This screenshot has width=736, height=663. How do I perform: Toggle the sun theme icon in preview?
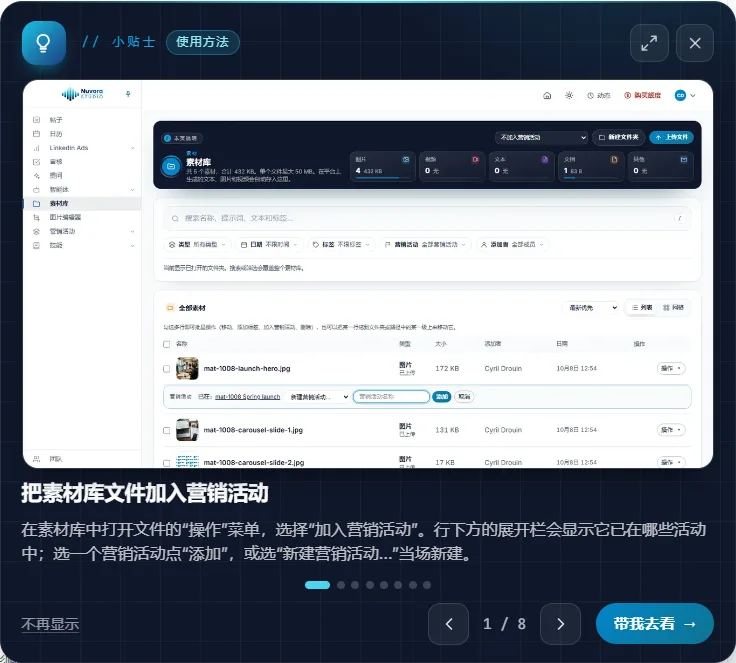click(569, 95)
